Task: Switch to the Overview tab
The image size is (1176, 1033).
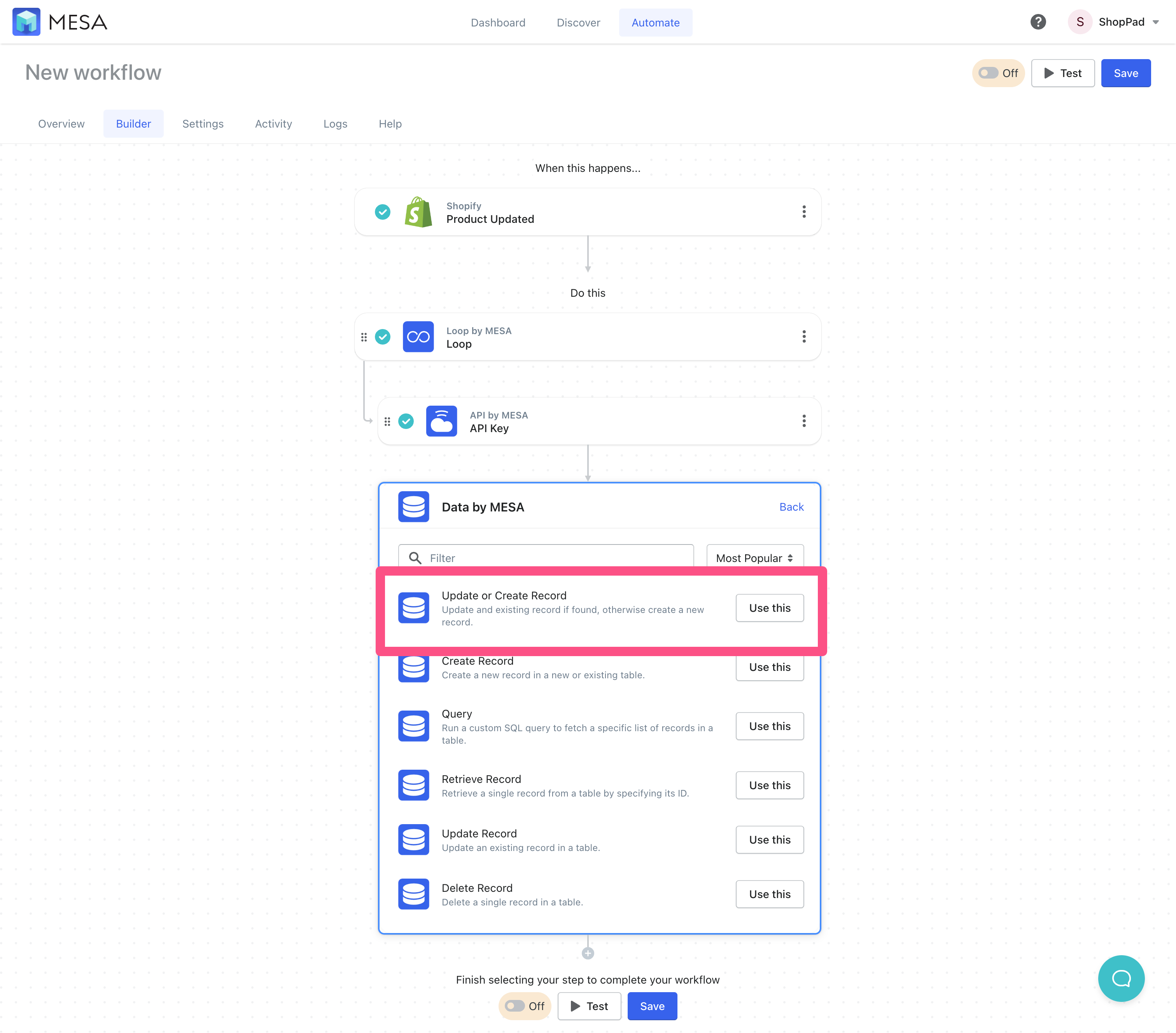Action: click(x=61, y=124)
